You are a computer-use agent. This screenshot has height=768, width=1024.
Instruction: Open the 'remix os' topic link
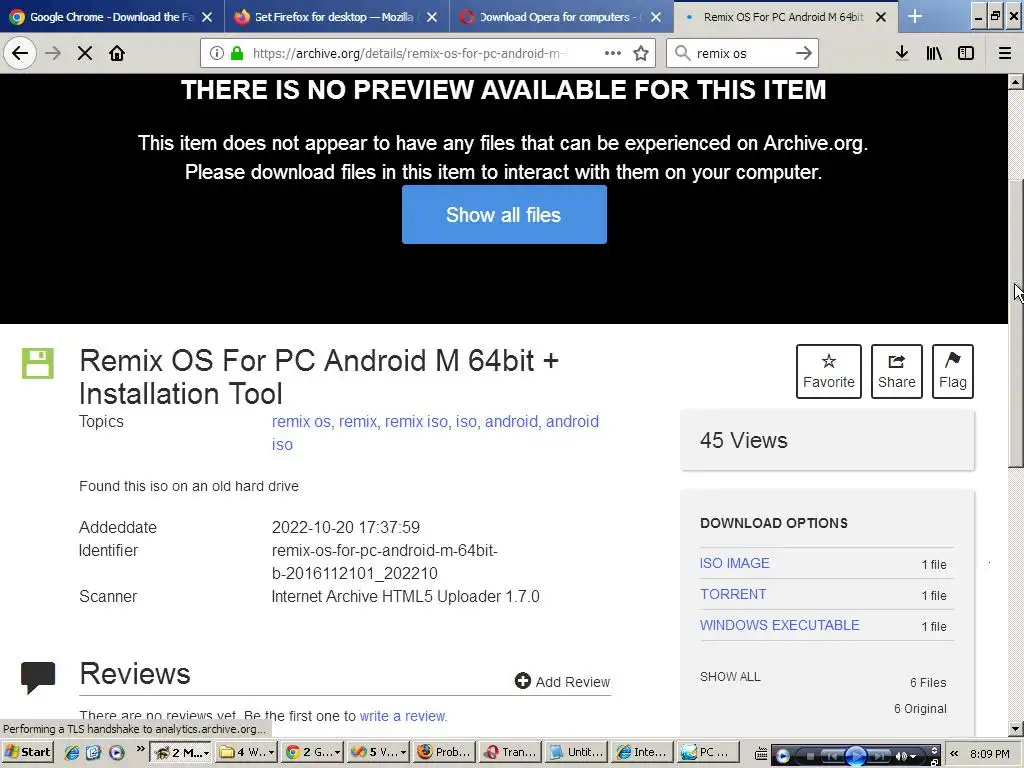click(301, 421)
